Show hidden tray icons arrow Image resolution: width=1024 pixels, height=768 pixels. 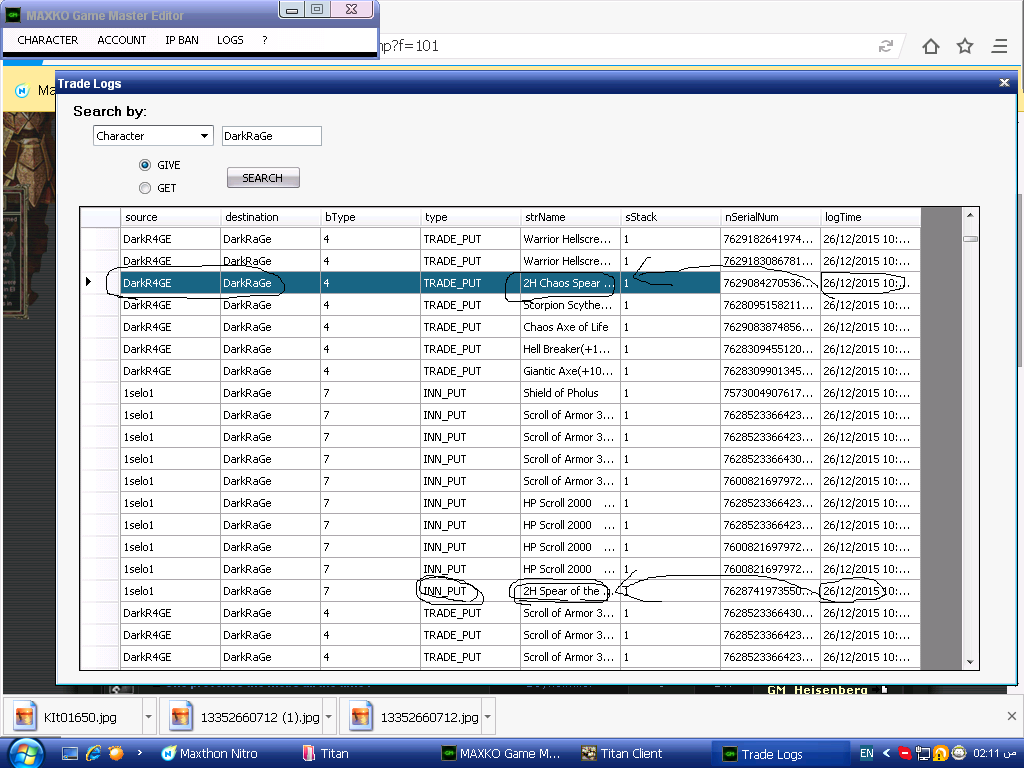pyautogui.click(x=886, y=753)
